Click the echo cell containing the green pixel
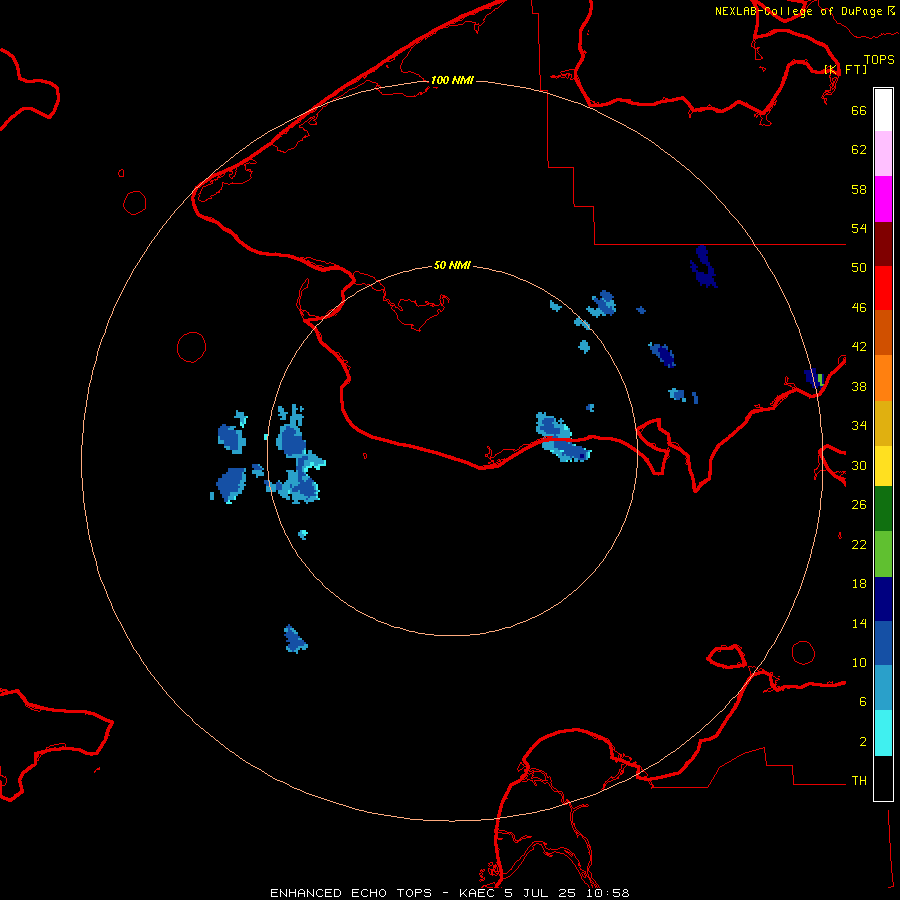Screen dimensions: 900x900 [814, 379]
